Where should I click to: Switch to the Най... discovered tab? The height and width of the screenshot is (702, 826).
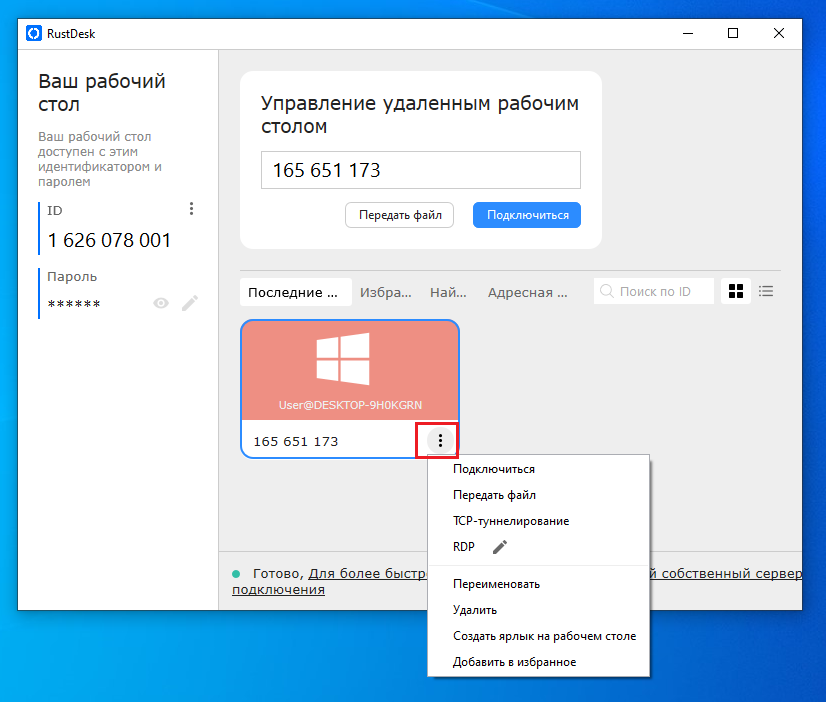(x=448, y=292)
